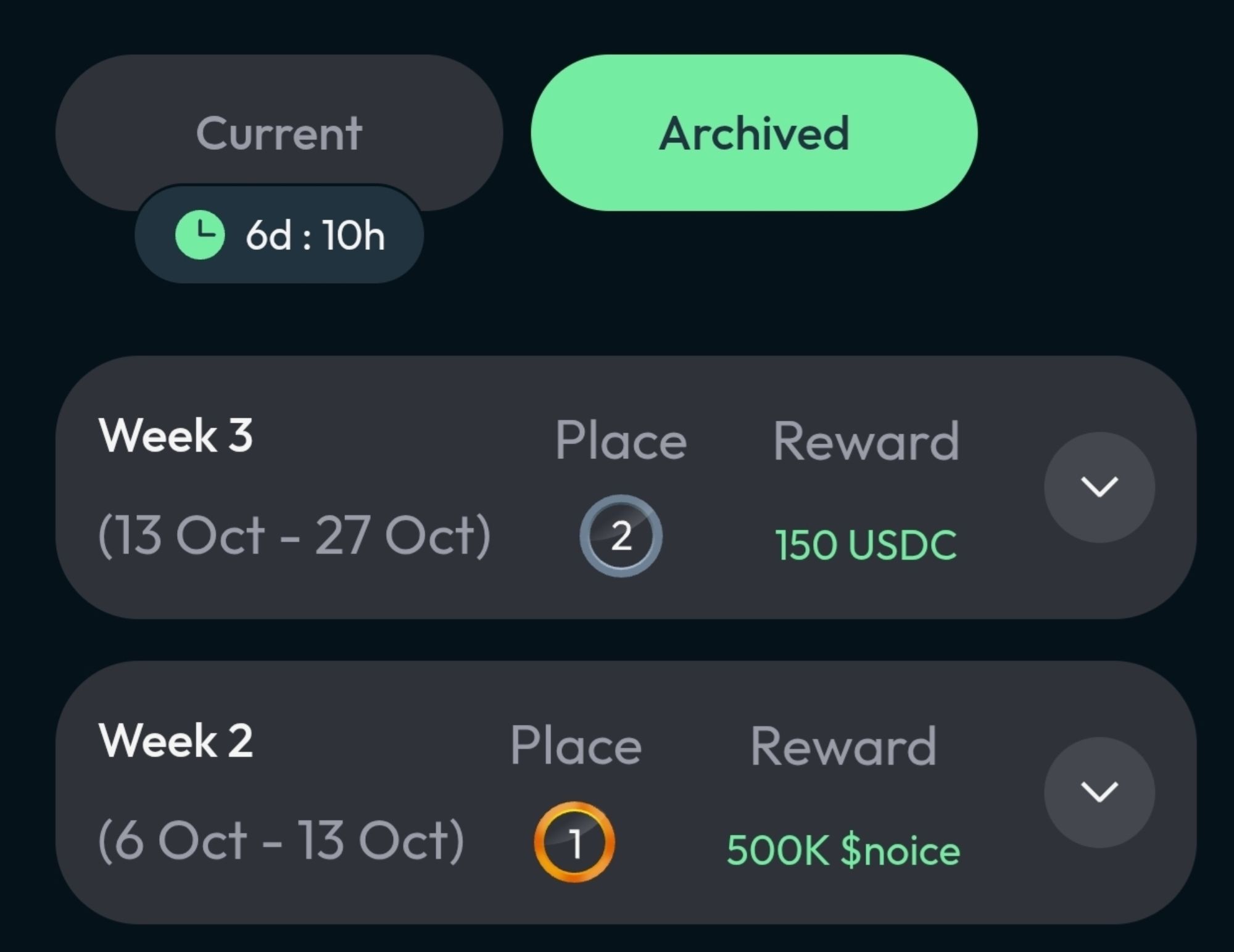Screen dimensions: 1234x952
Task: Click the 6 Oct - 13 Oct date range
Action: [x=281, y=840]
